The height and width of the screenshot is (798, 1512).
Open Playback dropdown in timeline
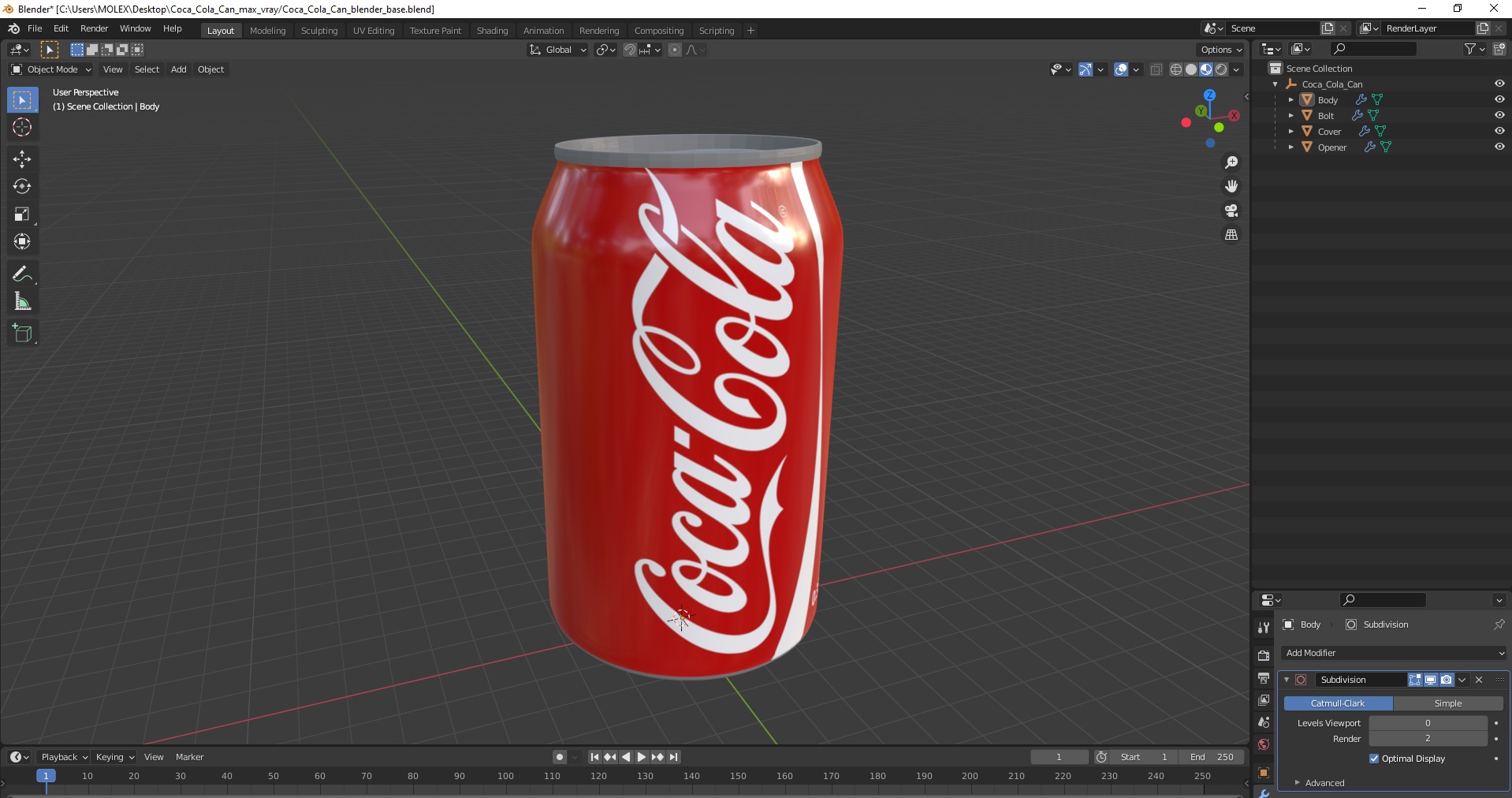pyautogui.click(x=64, y=757)
